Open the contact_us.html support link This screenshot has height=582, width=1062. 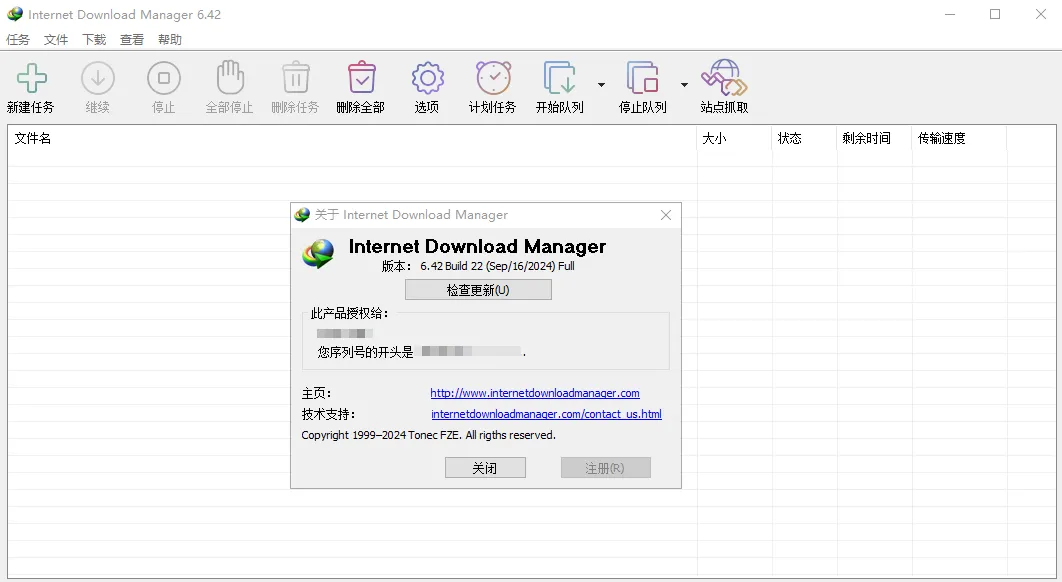[547, 414]
